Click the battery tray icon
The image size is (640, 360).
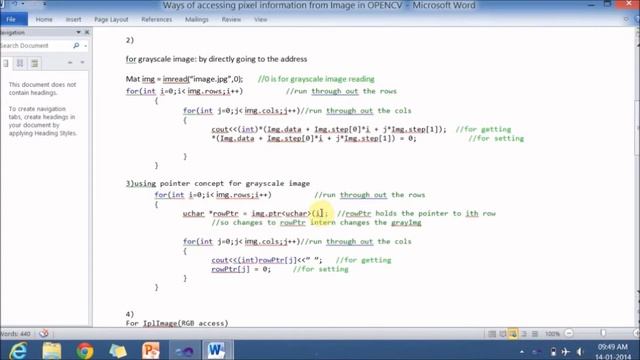point(553,351)
